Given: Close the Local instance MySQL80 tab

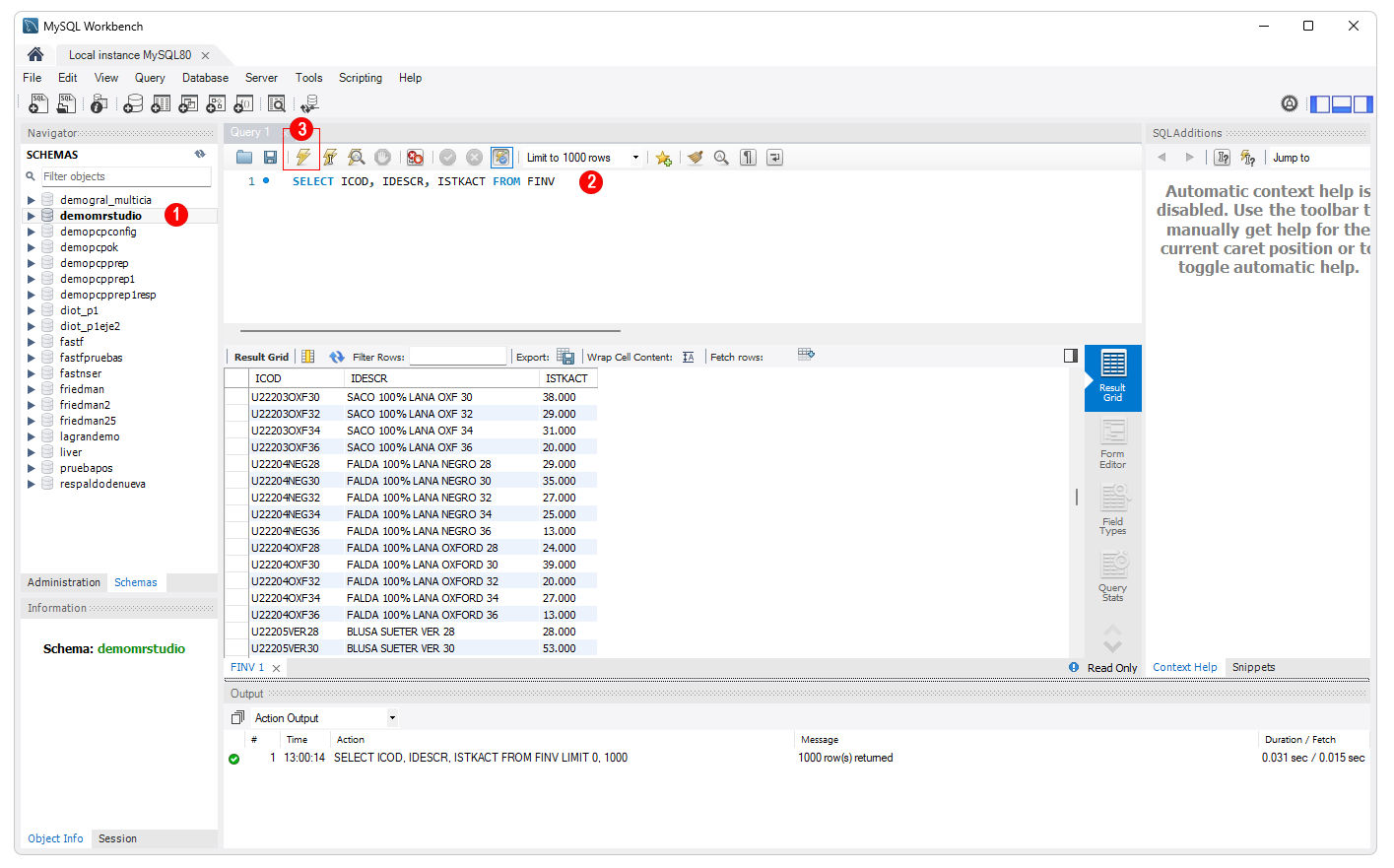Looking at the screenshot, I should click(205, 55).
